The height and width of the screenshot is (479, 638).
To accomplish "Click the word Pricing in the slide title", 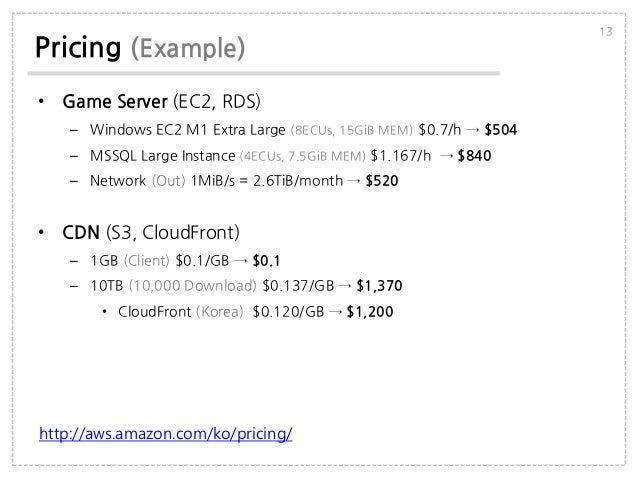I will (79, 47).
